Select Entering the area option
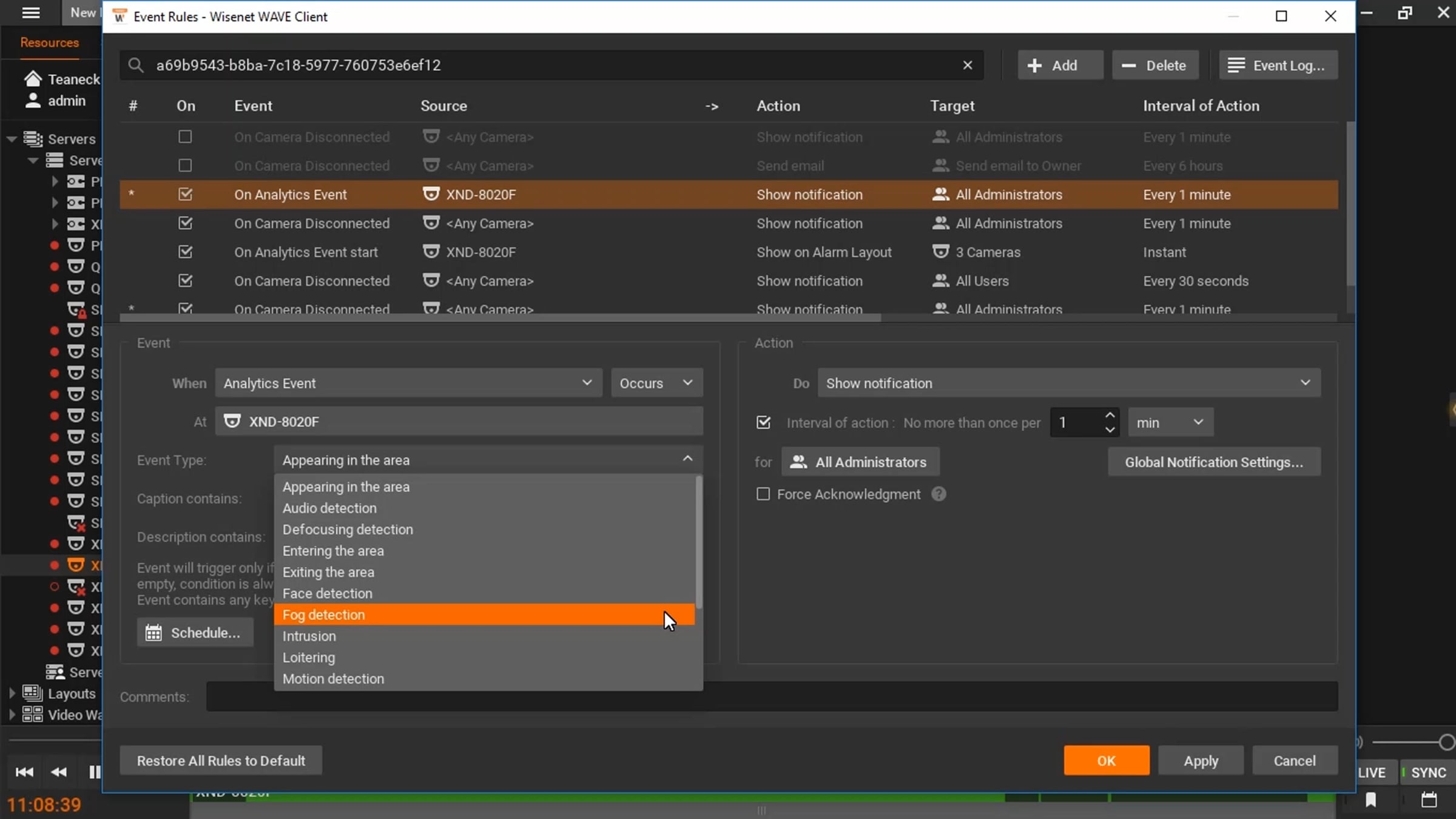The width and height of the screenshot is (1456, 819). [484, 551]
